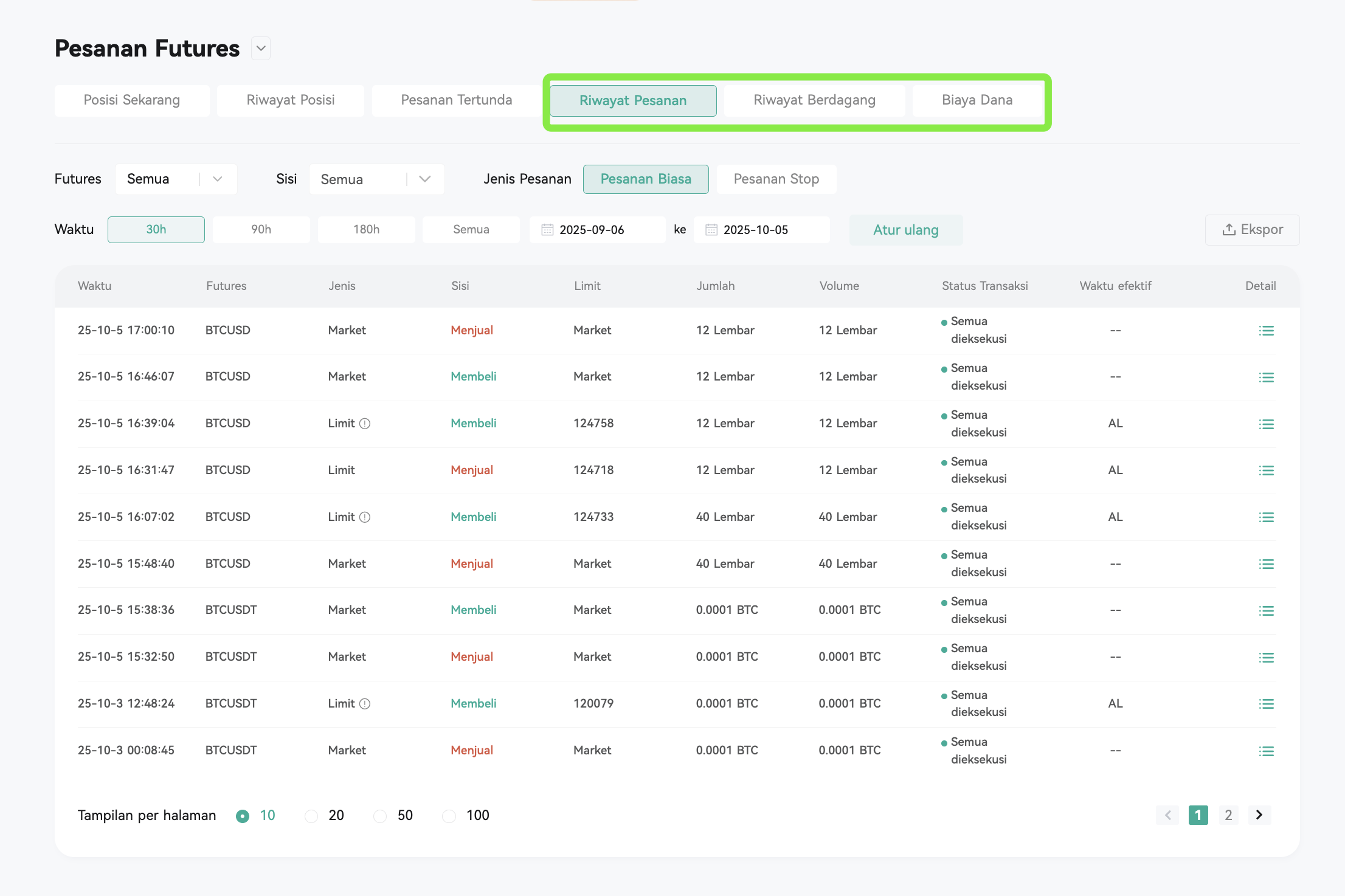Screen dimensions: 1345x896
Task: Select 20 rows per page
Action: coord(311,816)
